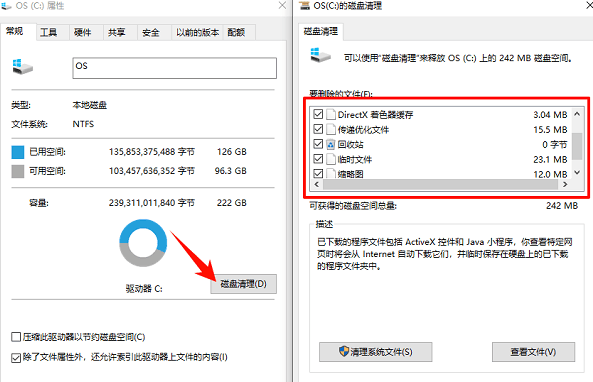Click the file icon beside 临时文件
Image resolution: width=593 pixels, height=382 pixels.
(331, 159)
